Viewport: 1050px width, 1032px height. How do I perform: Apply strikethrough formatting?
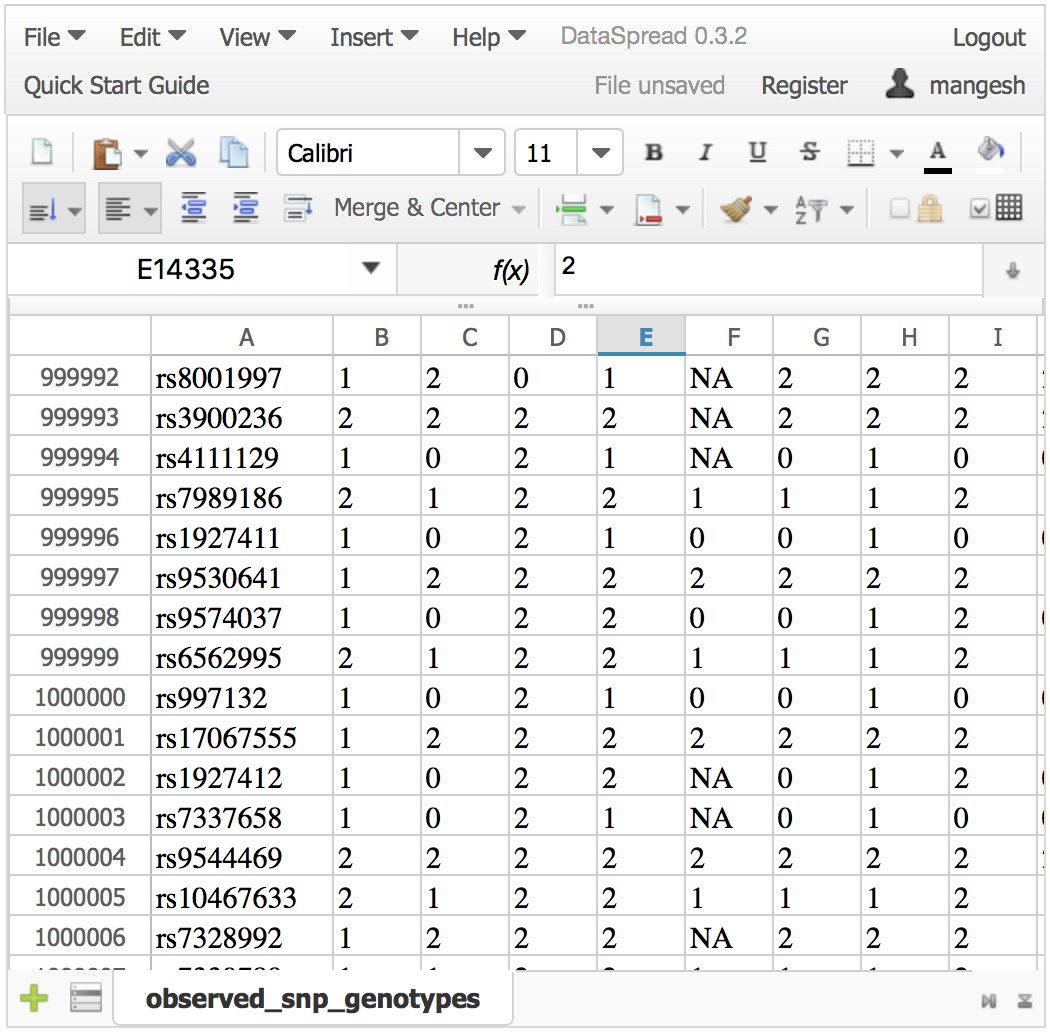coord(809,153)
